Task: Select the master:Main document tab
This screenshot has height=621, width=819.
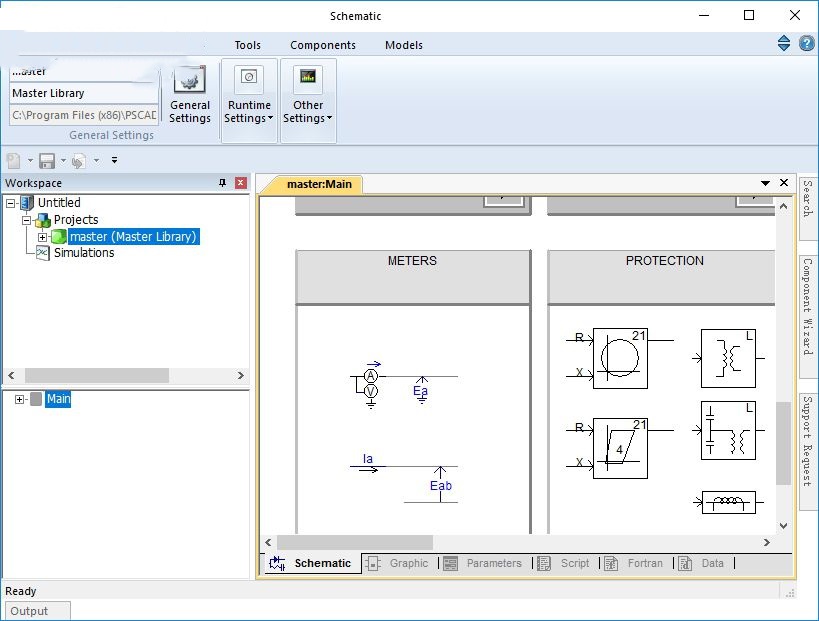Action: point(319,184)
